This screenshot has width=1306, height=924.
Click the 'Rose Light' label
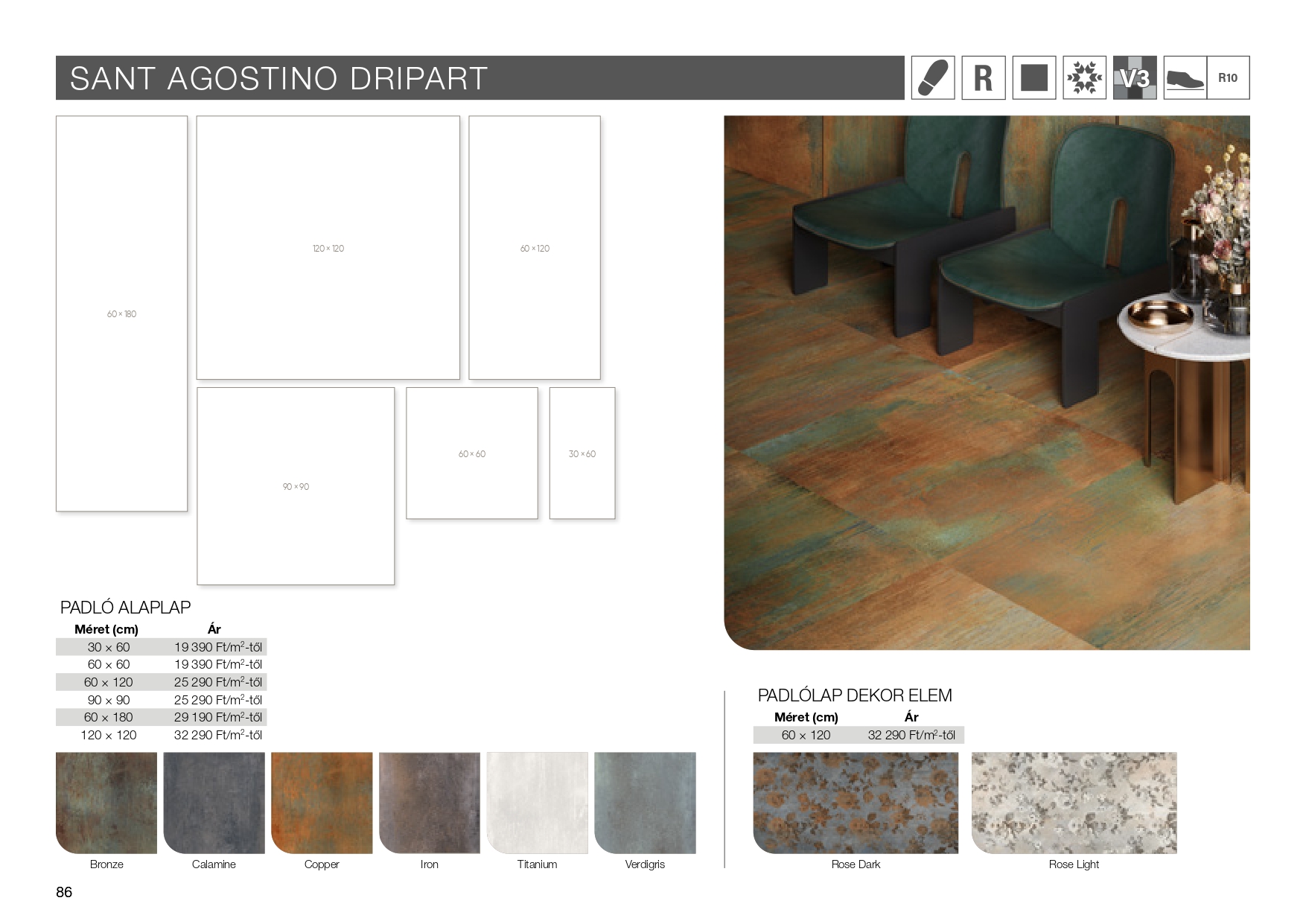pos(1074,864)
